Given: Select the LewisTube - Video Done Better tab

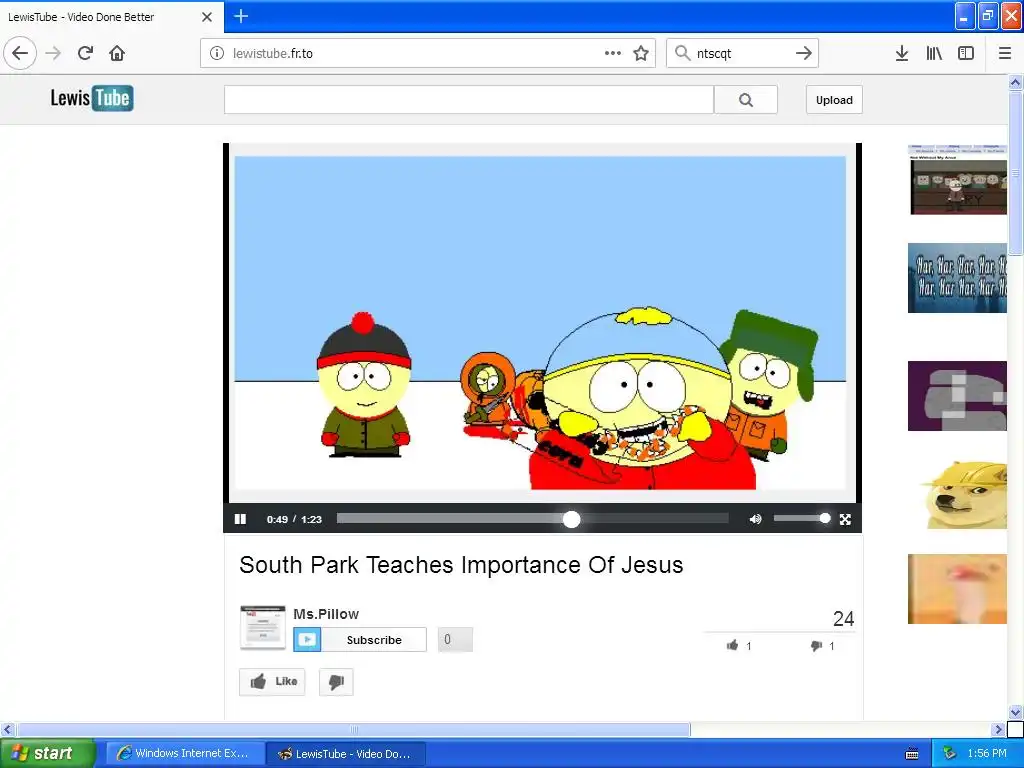Looking at the screenshot, I should coord(112,17).
